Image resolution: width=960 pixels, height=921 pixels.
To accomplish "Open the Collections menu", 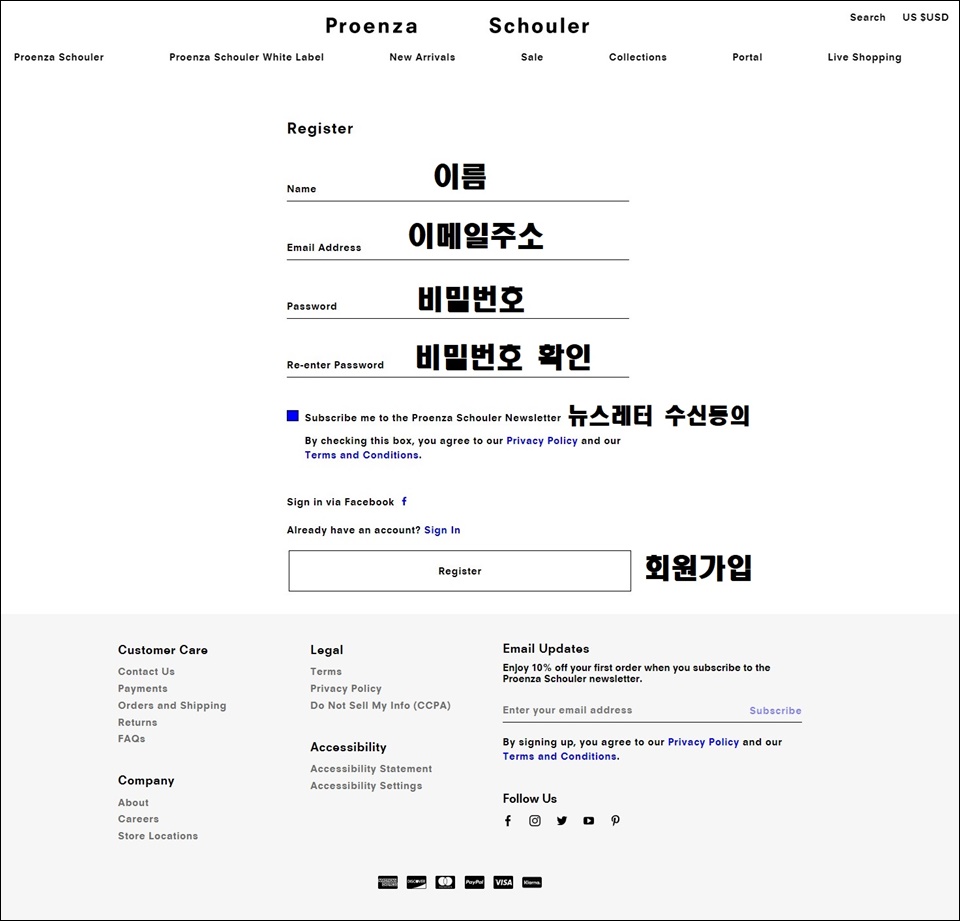I will [x=637, y=57].
